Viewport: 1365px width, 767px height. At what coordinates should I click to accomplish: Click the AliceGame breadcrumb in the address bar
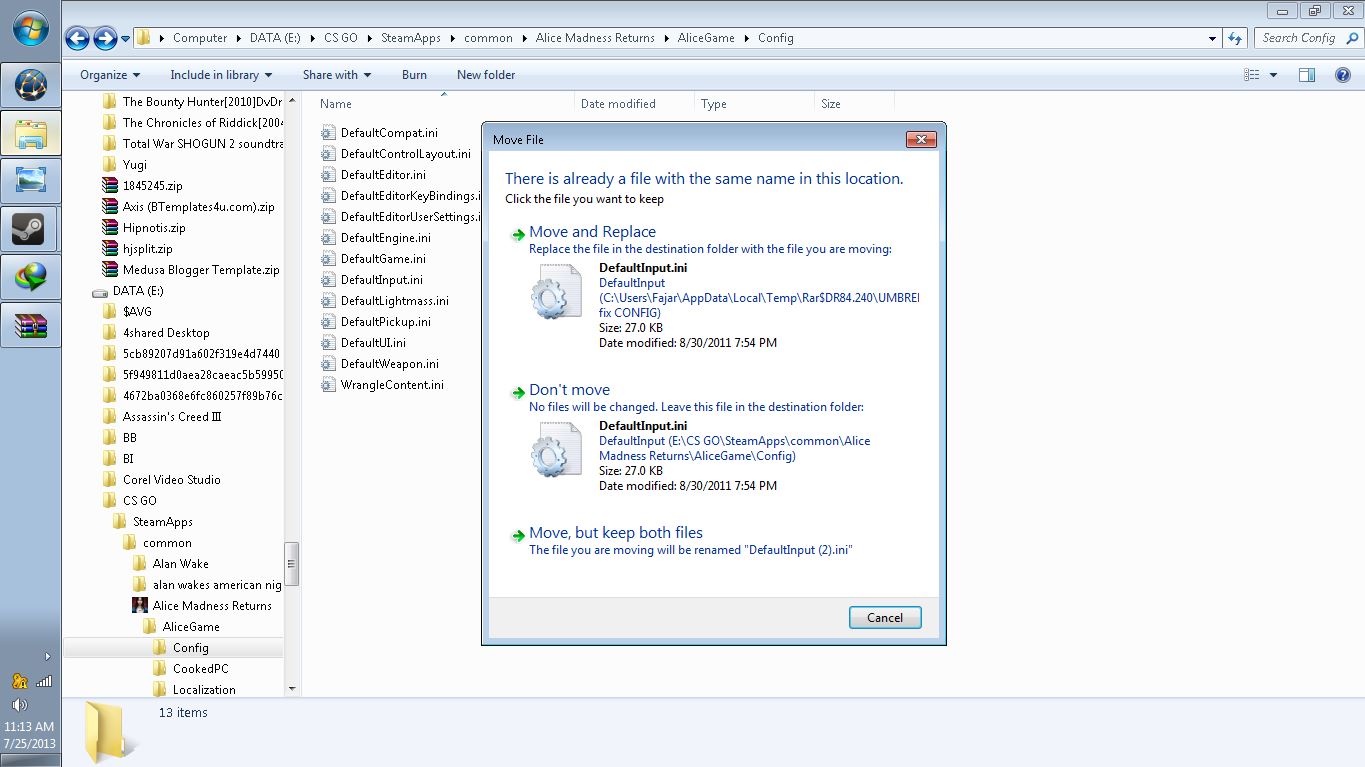pyautogui.click(x=706, y=38)
